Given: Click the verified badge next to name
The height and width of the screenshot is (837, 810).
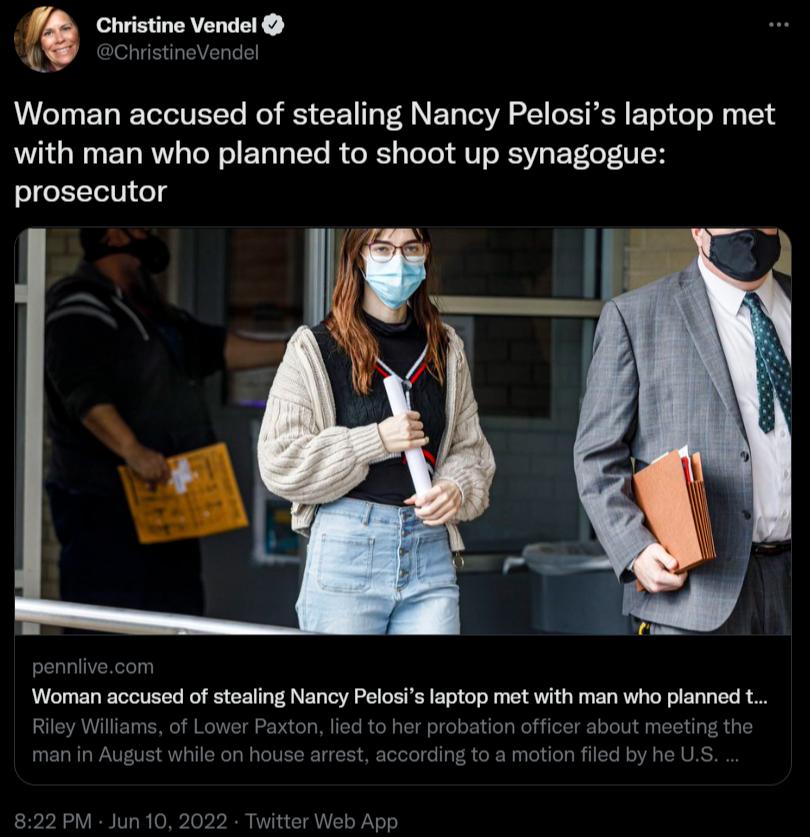Looking at the screenshot, I should point(273,26).
